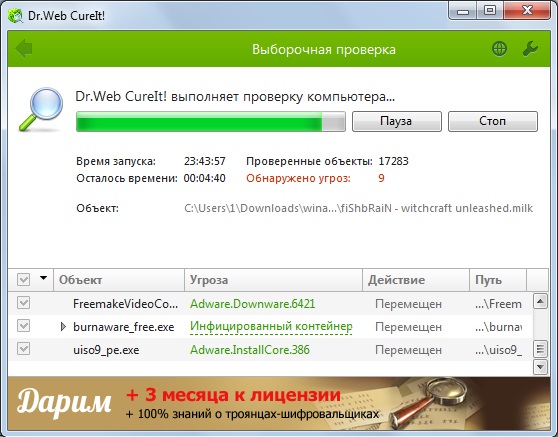Screen dimensions: 558x437
Task: Uncheck the FreemakeVideoCo... threat checkbox
Action: pyautogui.click(x=23, y=303)
